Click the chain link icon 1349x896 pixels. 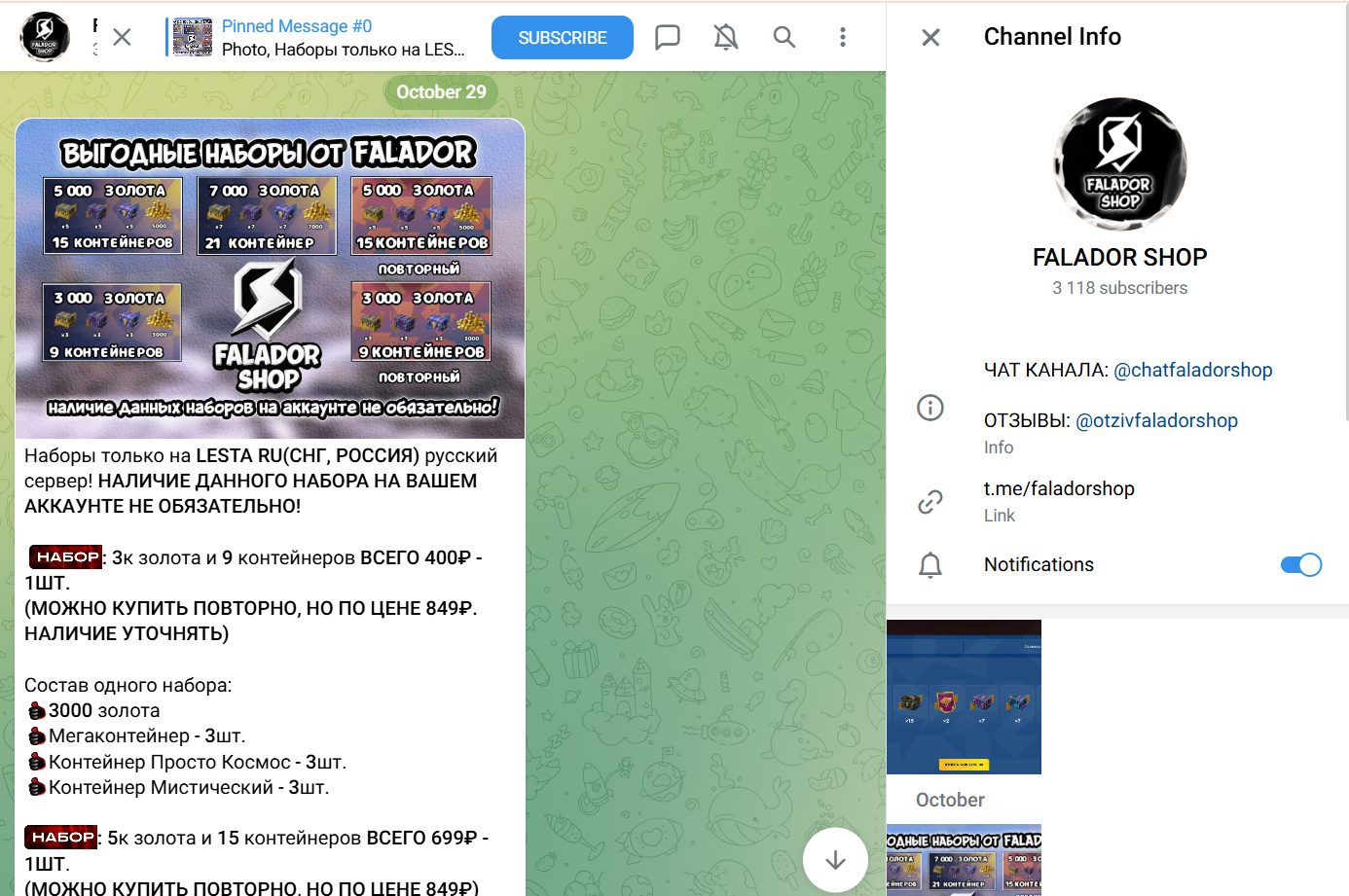(930, 501)
